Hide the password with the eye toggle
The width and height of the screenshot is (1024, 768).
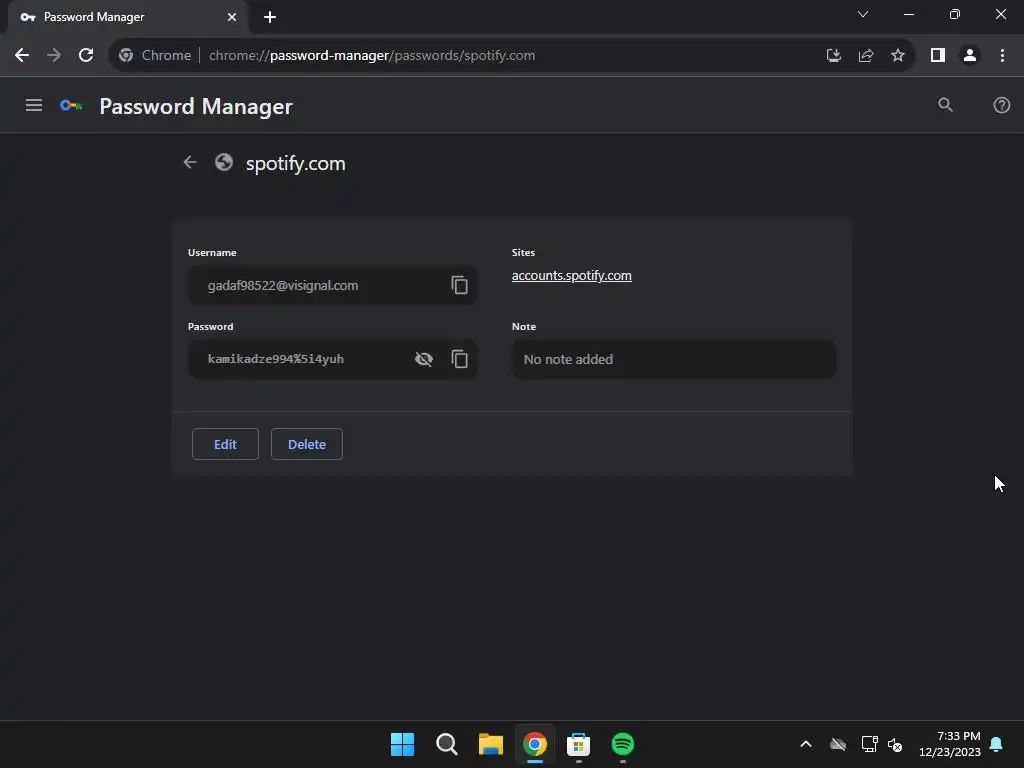click(x=424, y=359)
